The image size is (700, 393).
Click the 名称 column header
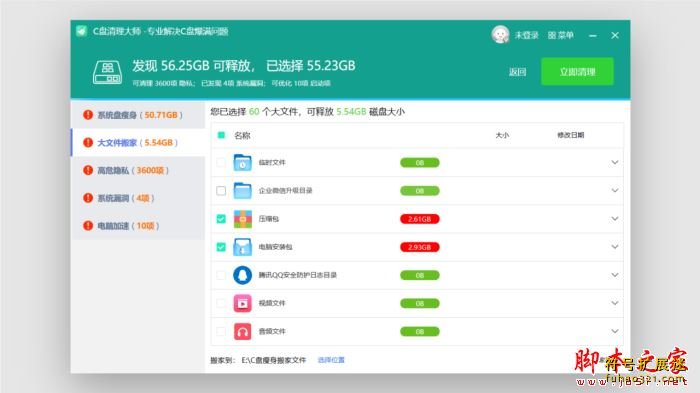point(242,135)
